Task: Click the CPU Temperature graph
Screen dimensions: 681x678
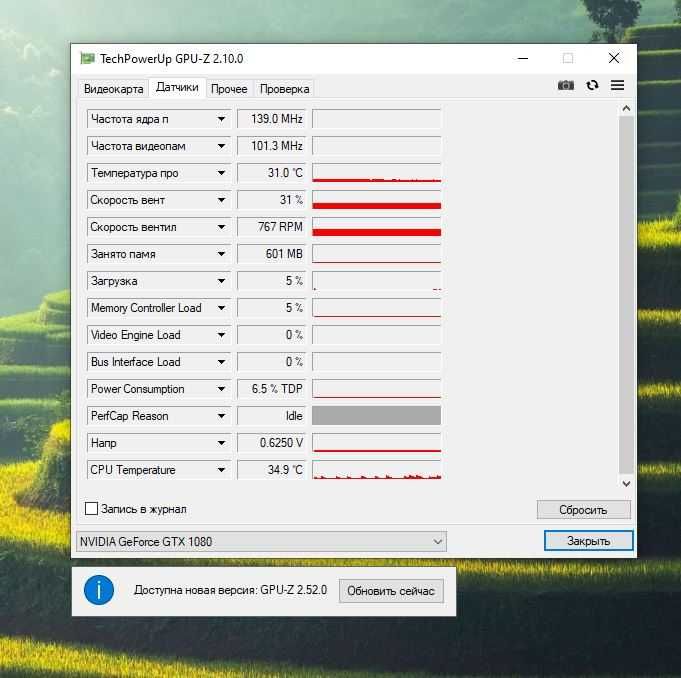Action: (x=377, y=470)
